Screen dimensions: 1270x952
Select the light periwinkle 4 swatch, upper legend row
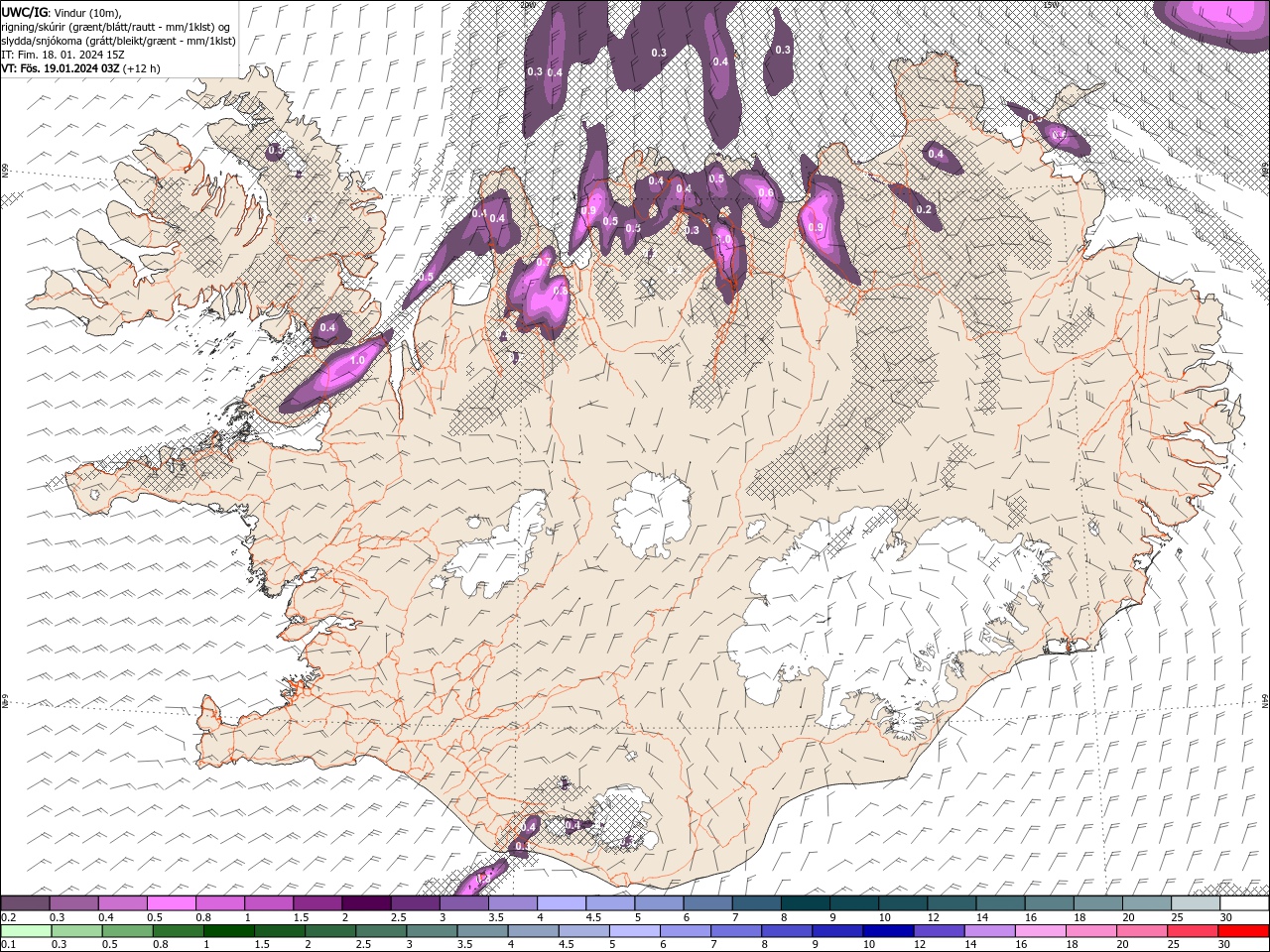point(562,903)
